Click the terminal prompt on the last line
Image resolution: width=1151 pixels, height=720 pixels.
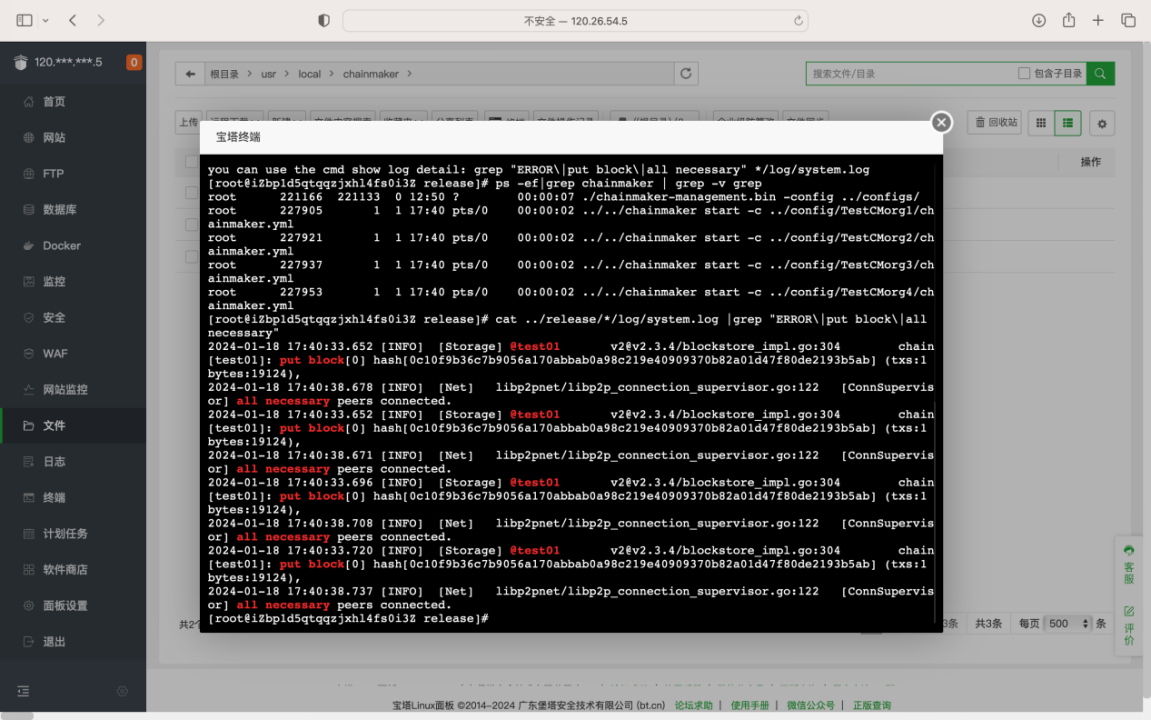[348, 619]
